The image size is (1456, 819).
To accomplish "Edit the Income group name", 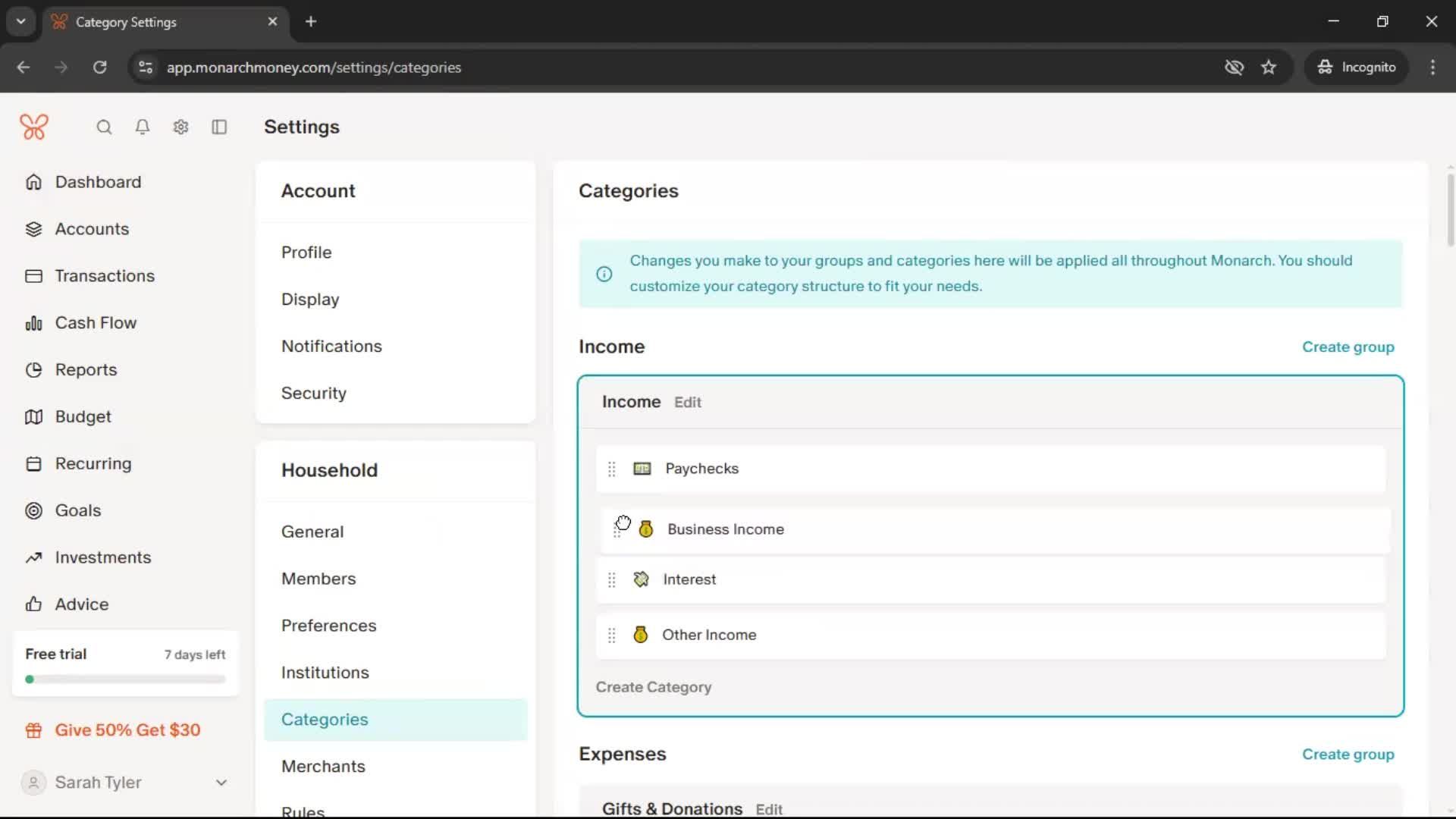I will tap(687, 403).
